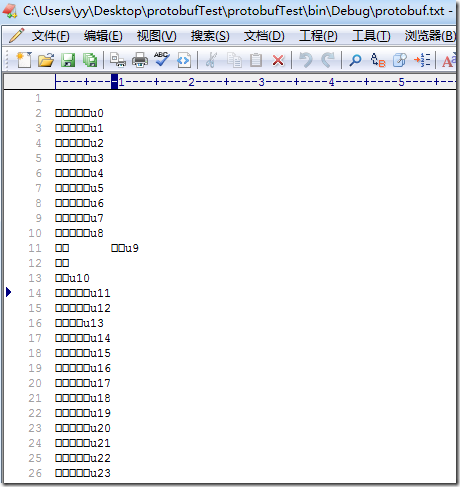Click line number 14 in the gutter
Viewport: 460px width, 487px height.
[35, 293]
